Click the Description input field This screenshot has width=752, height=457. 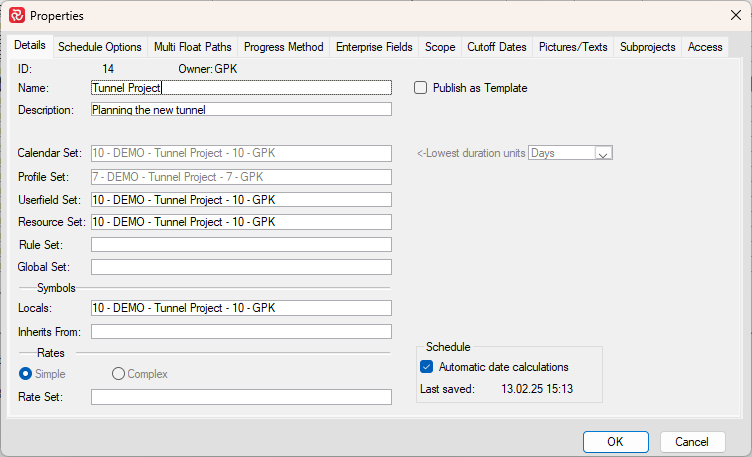[241, 109]
